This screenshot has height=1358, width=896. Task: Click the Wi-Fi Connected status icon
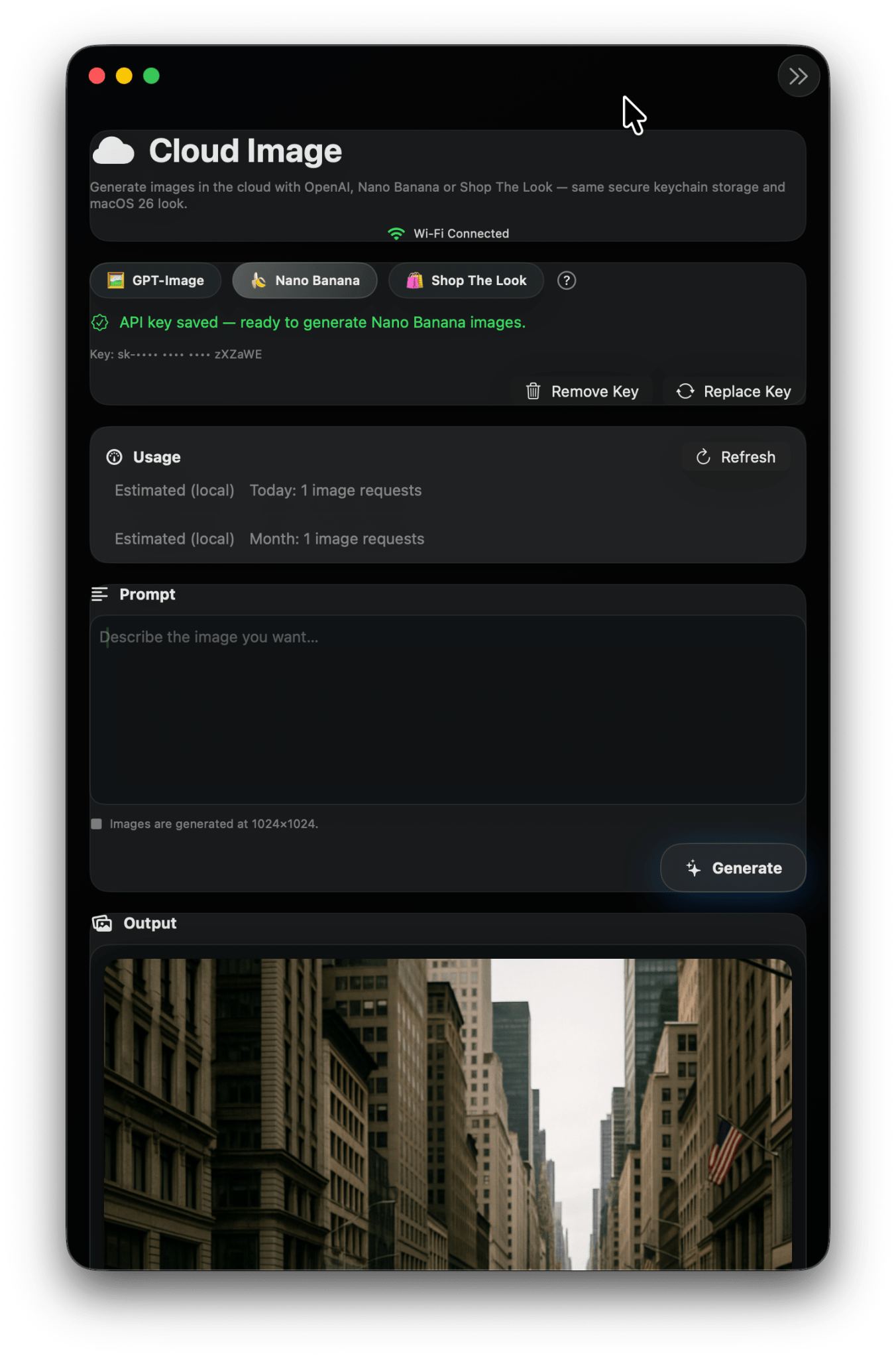[396, 233]
